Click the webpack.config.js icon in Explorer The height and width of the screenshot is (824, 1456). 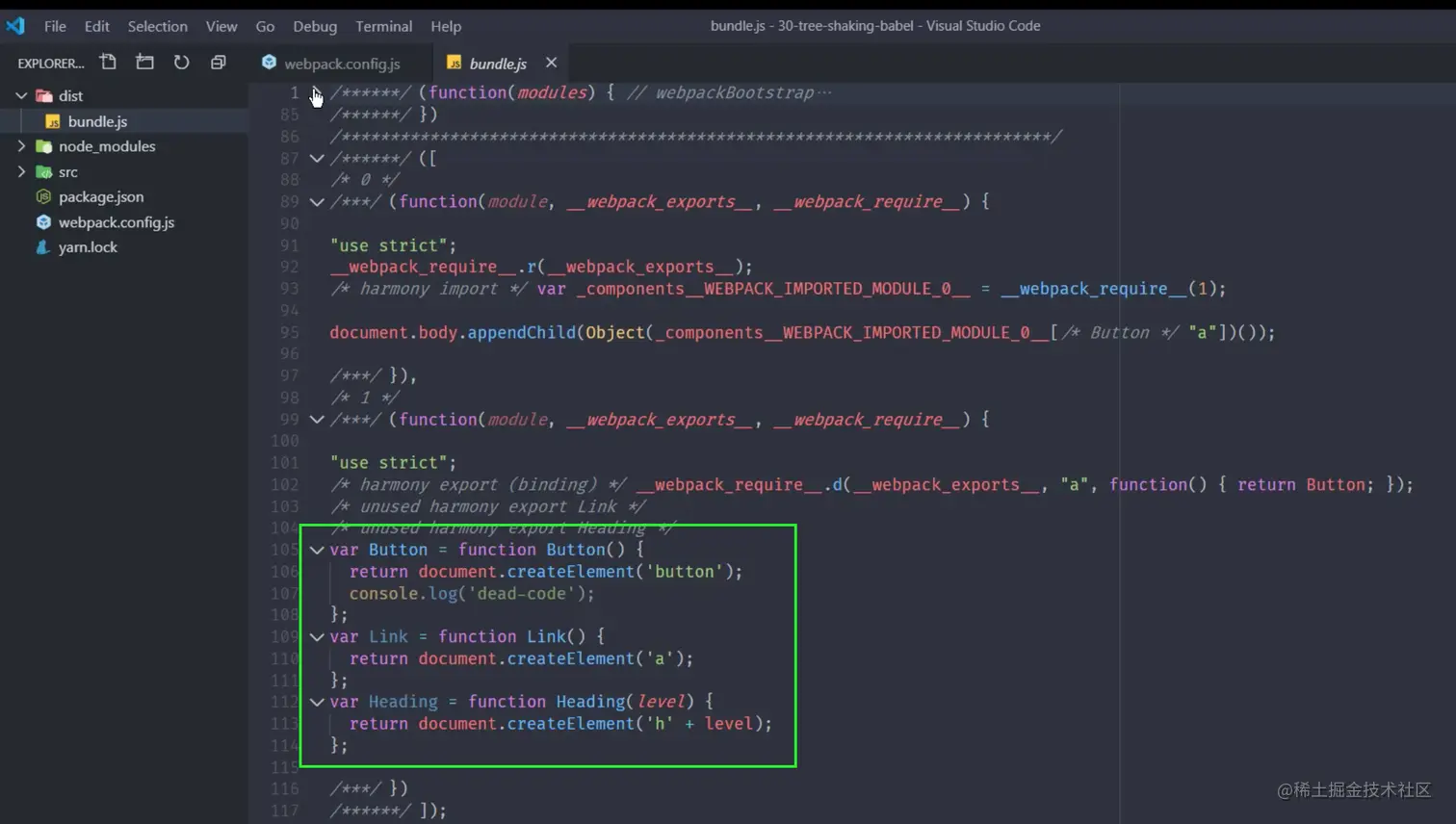[43, 221]
